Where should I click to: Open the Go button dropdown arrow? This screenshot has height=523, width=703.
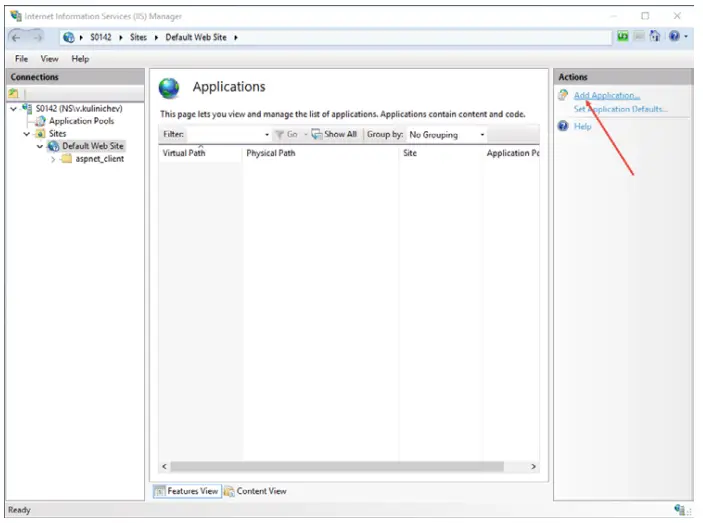pos(305,134)
